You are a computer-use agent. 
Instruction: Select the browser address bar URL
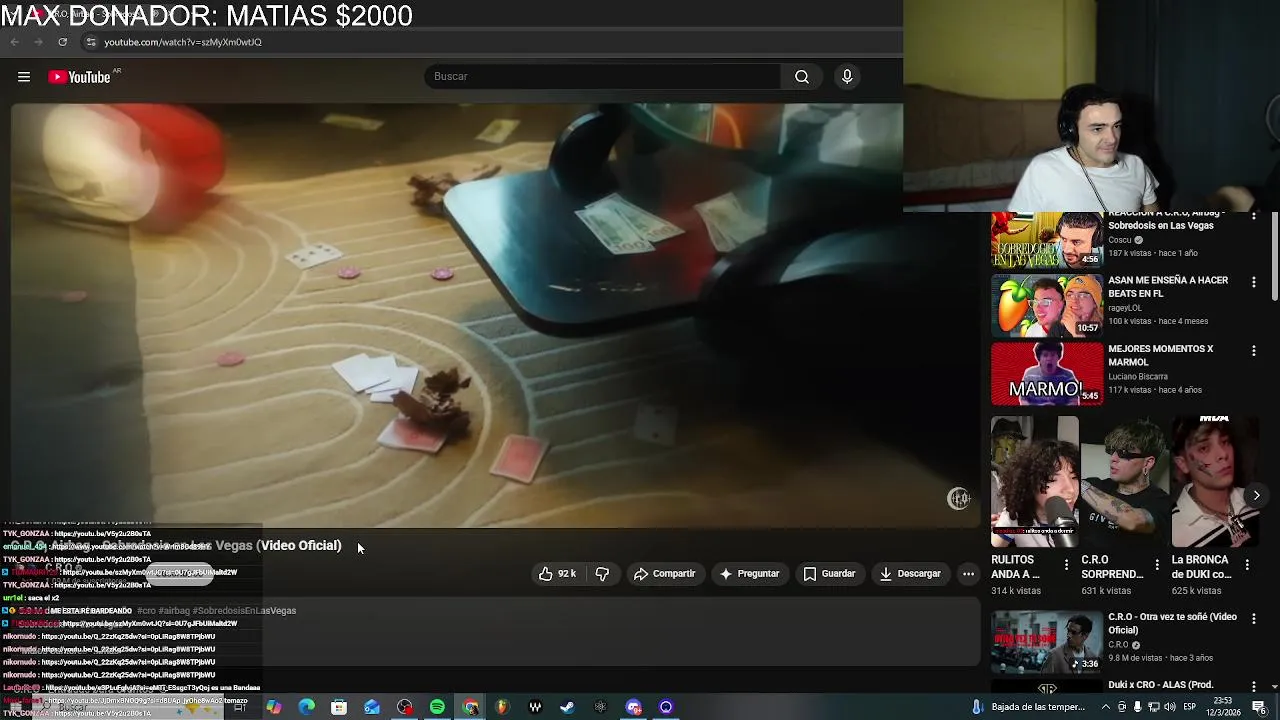(183, 42)
